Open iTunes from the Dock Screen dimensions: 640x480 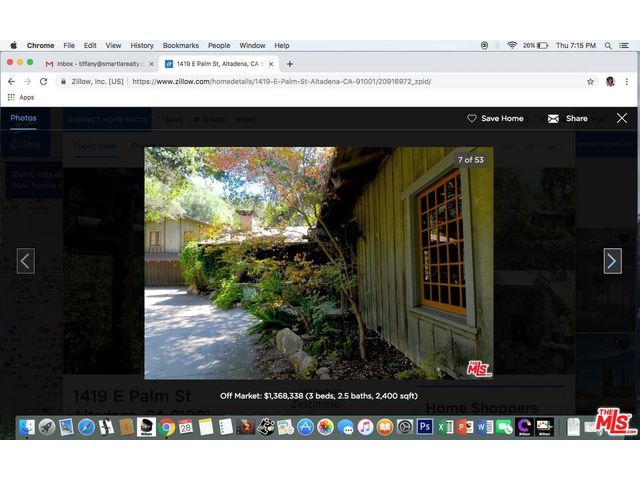(365, 427)
